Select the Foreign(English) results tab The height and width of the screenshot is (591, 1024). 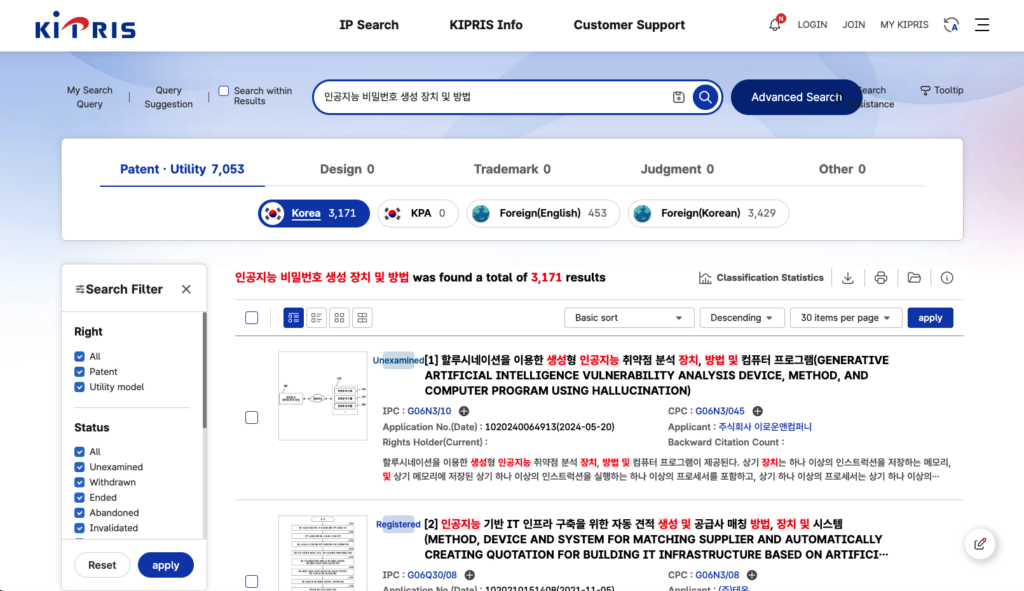(543, 213)
